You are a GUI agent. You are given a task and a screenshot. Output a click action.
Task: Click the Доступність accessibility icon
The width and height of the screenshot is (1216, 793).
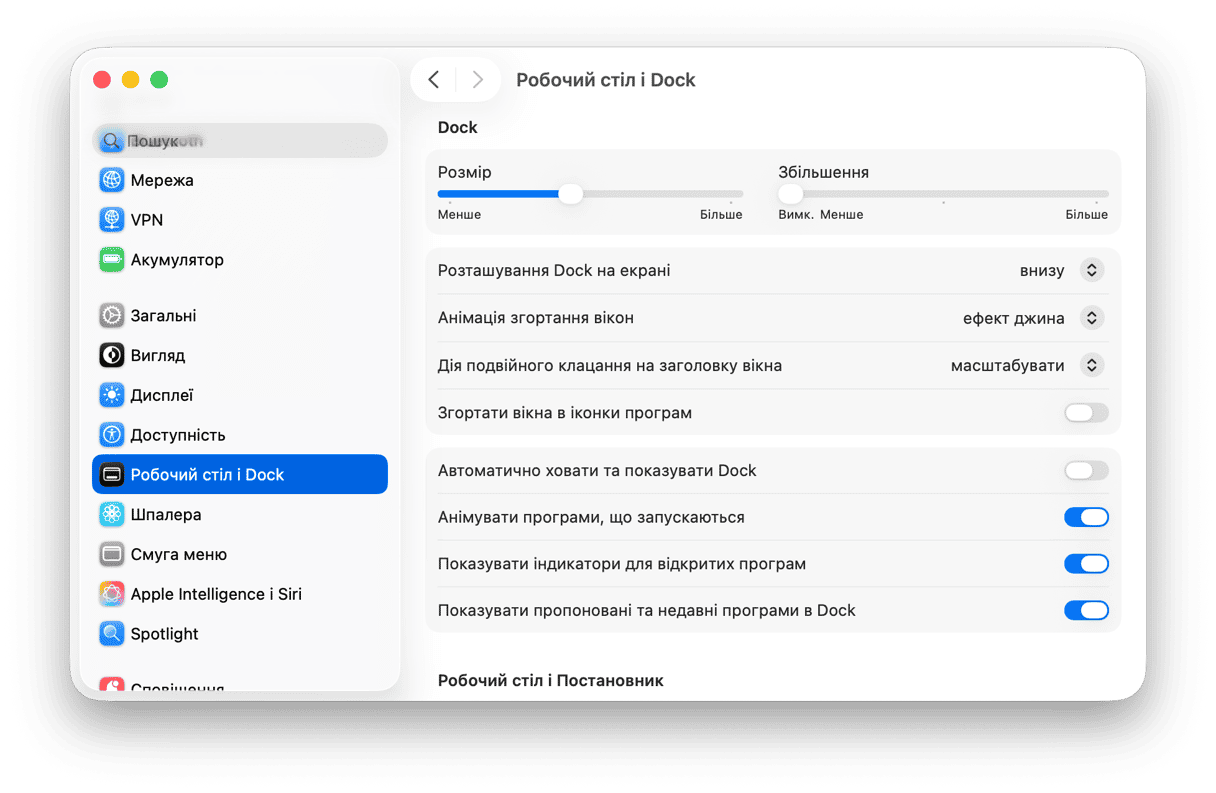click(111, 435)
